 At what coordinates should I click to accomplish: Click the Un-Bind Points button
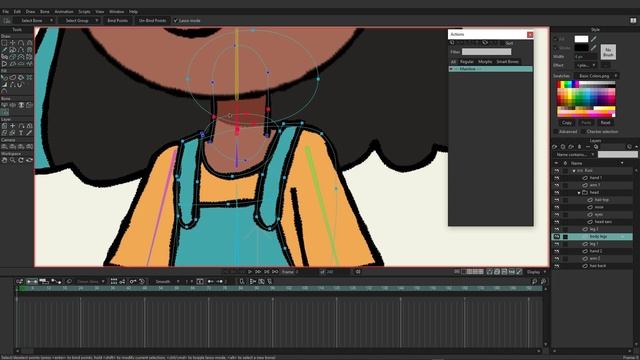tap(152, 20)
